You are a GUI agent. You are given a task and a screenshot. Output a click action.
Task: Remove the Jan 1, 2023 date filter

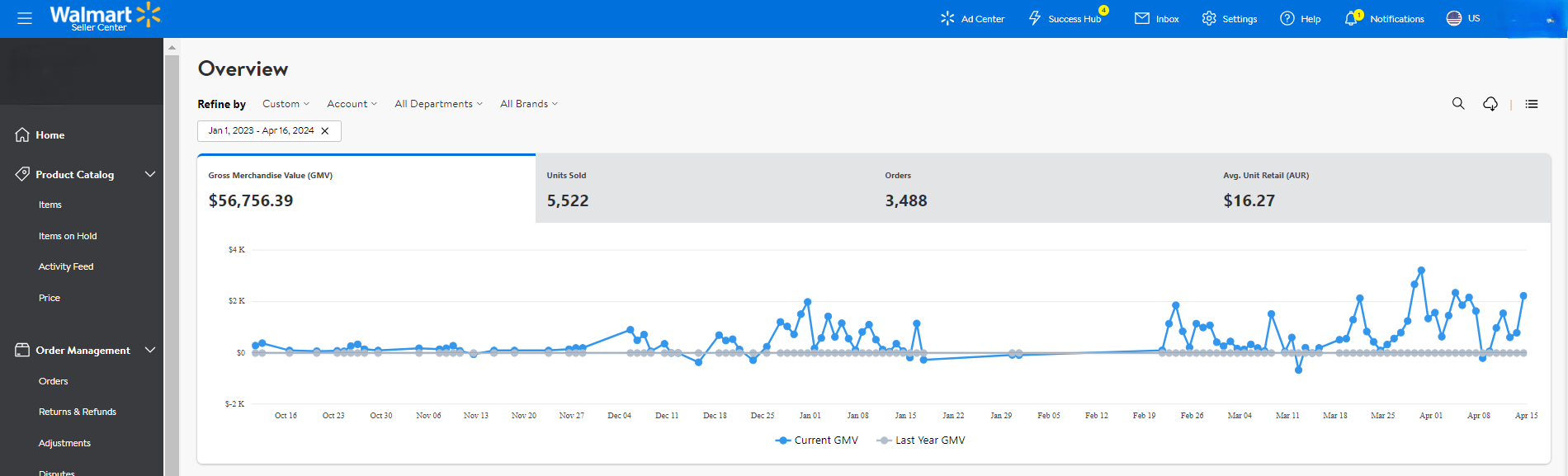[x=325, y=131]
